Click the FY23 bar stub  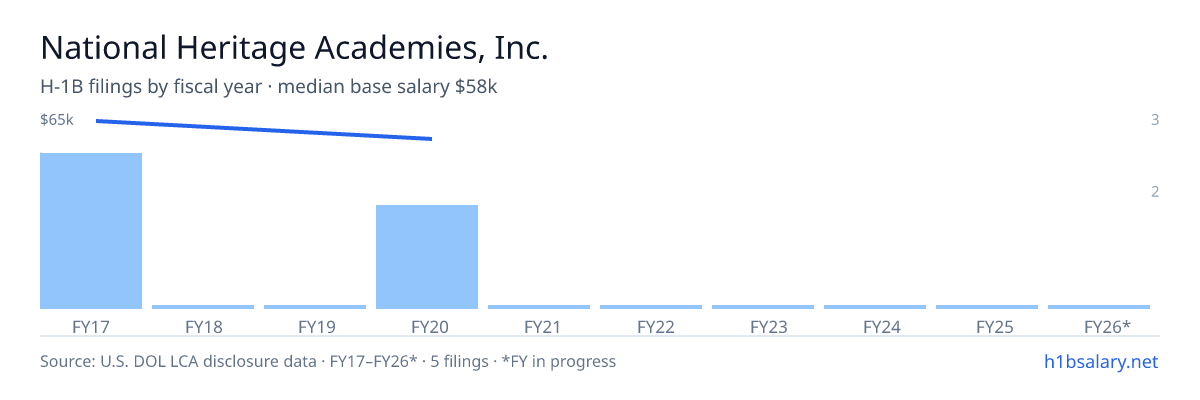[x=763, y=307]
